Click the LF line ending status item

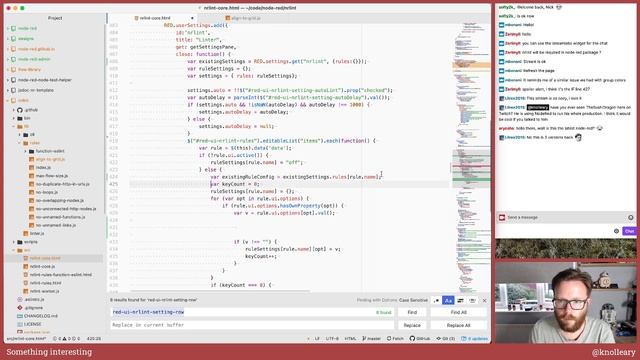pos(317,339)
